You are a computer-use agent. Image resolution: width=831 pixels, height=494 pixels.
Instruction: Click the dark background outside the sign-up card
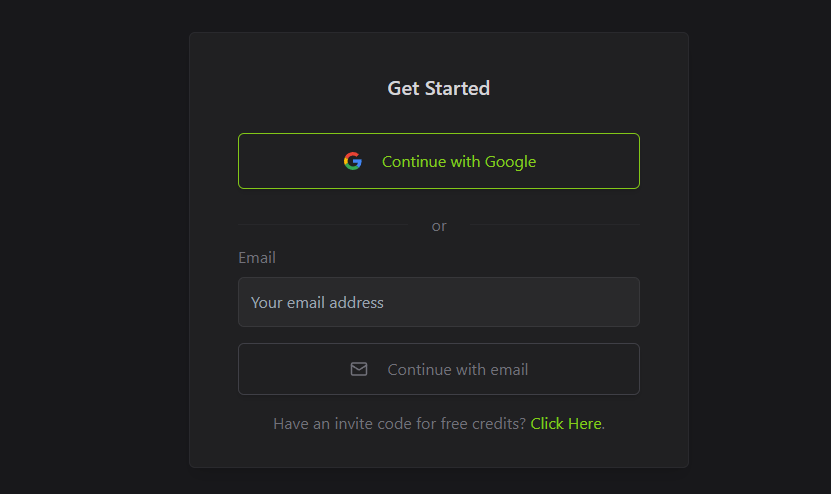(x=90, y=250)
